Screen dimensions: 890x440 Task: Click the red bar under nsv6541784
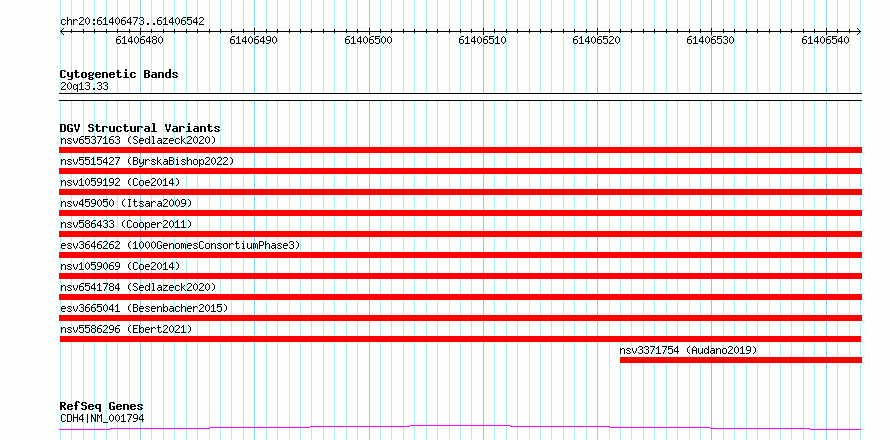[460, 297]
